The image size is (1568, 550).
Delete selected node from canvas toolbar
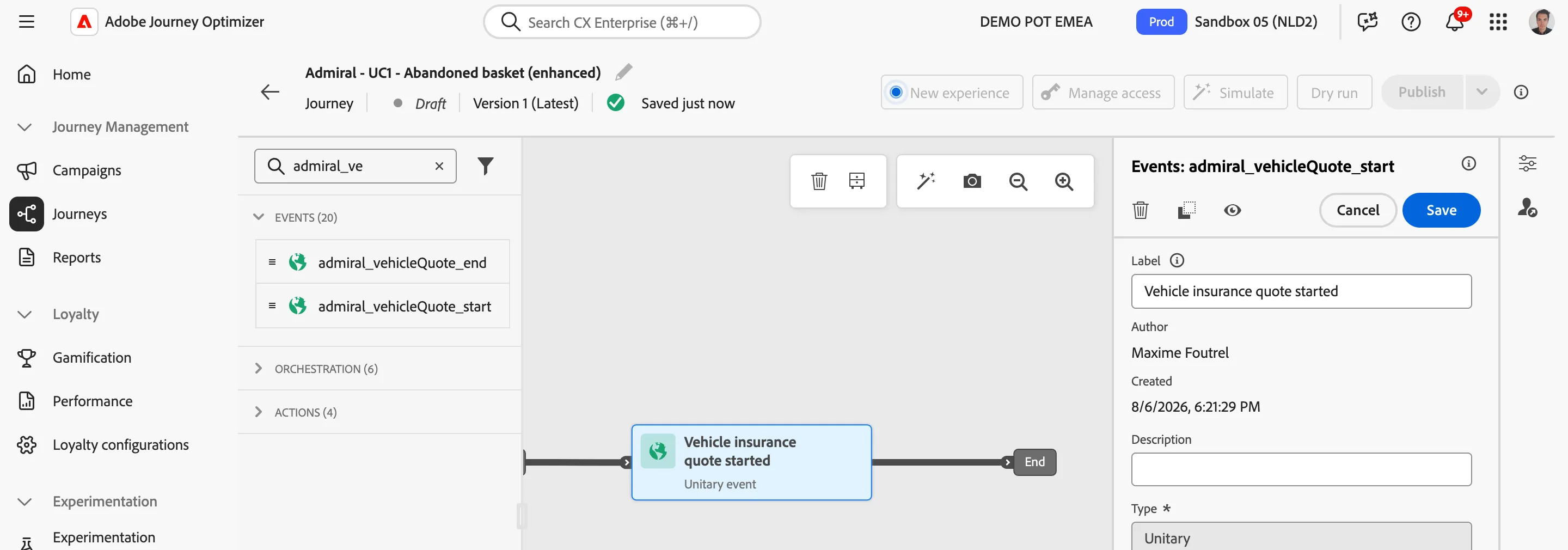tap(819, 181)
